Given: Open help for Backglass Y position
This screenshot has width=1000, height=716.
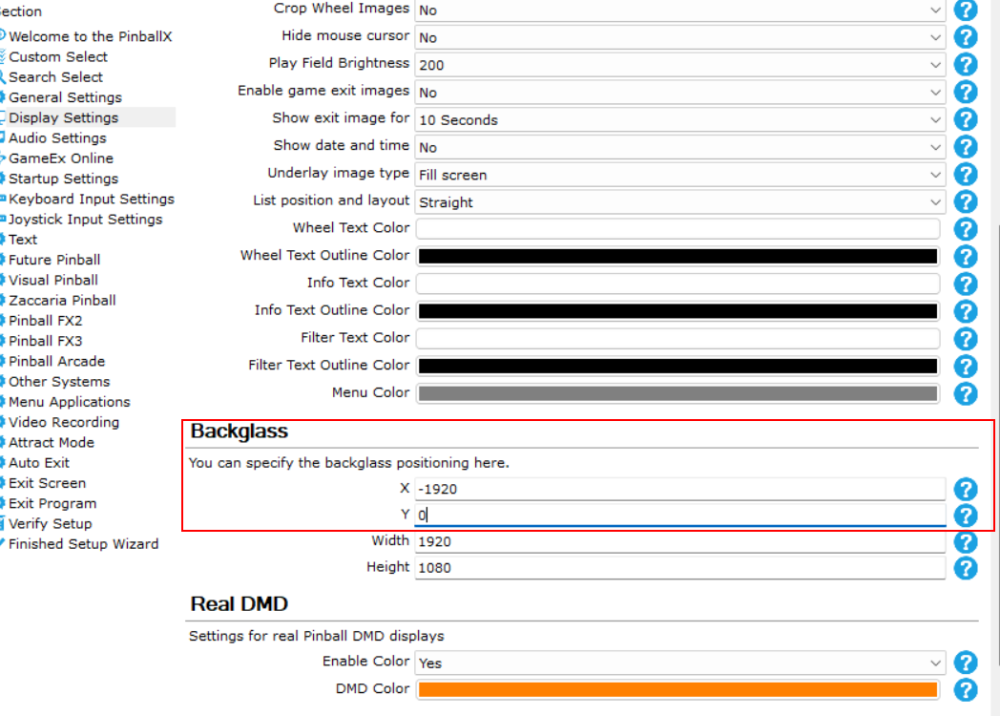Looking at the screenshot, I should click(966, 516).
